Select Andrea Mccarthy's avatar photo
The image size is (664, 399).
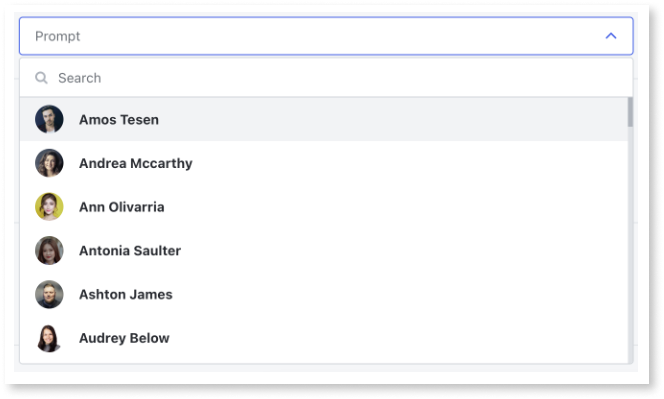pos(49,163)
